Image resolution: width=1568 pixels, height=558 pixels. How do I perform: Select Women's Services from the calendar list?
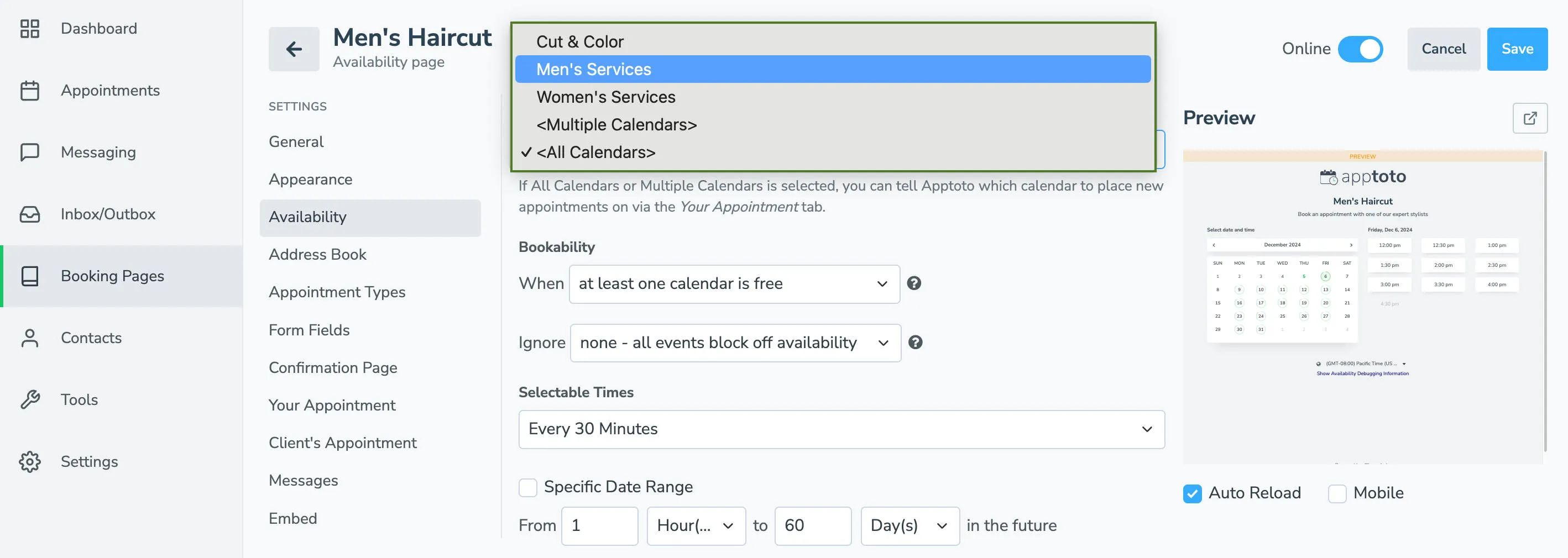click(x=605, y=96)
